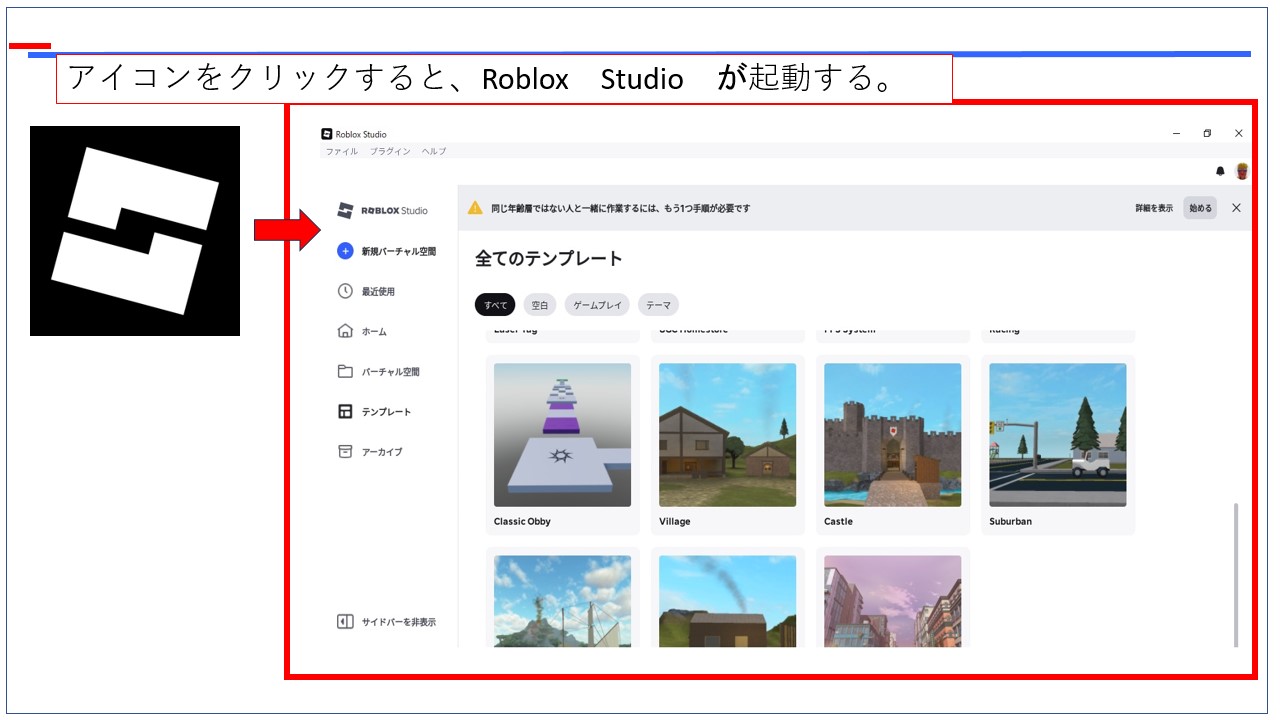Click the Roblox Studio title bar icon
The width and height of the screenshot is (1280, 720).
(x=326, y=134)
